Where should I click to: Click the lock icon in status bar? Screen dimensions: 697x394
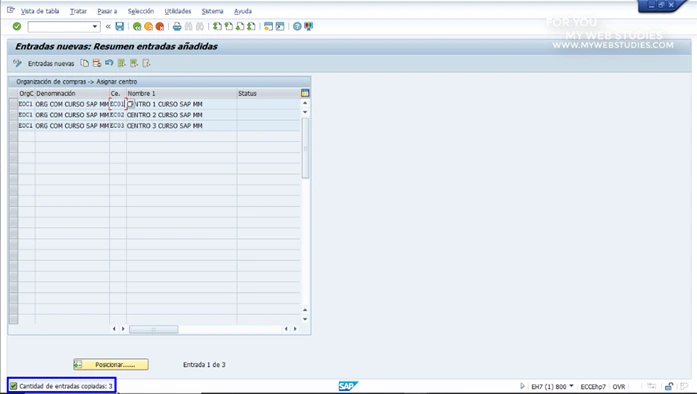669,386
